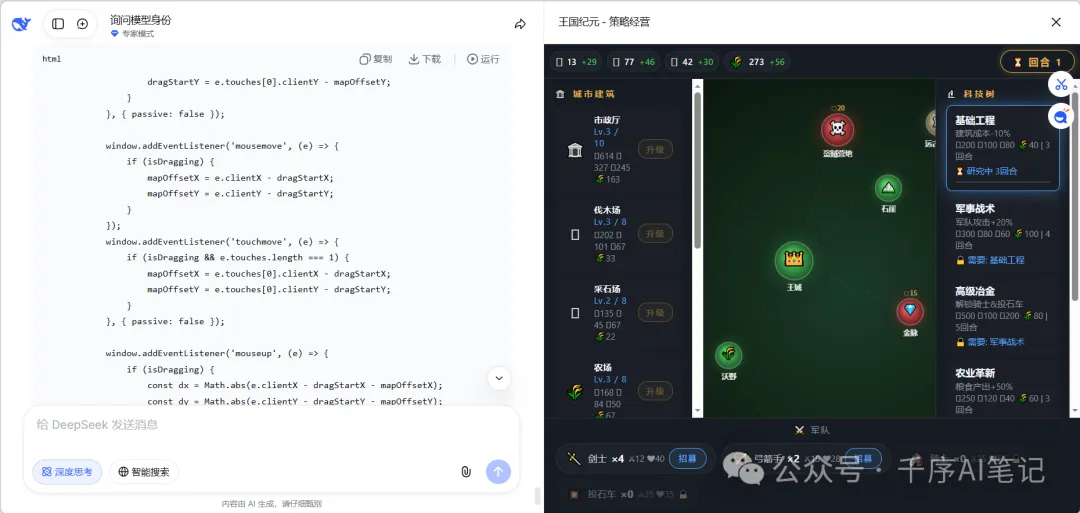1080x513 pixels.
Task: Recruit a 剑士 swordsman
Action: pos(687,459)
